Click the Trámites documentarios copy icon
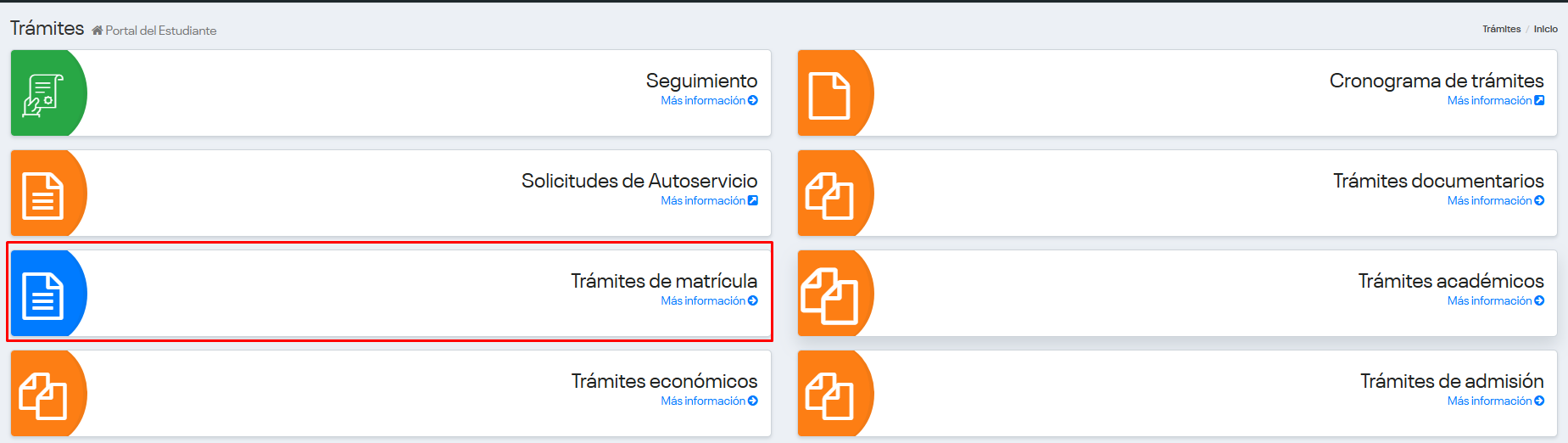This screenshot has width=1568, height=443. [829, 195]
